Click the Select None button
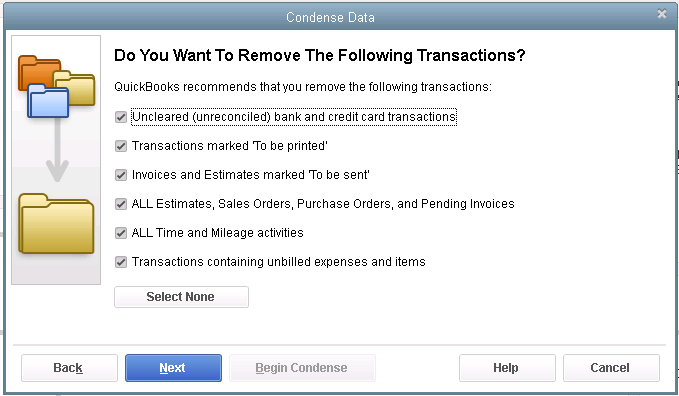 181,297
